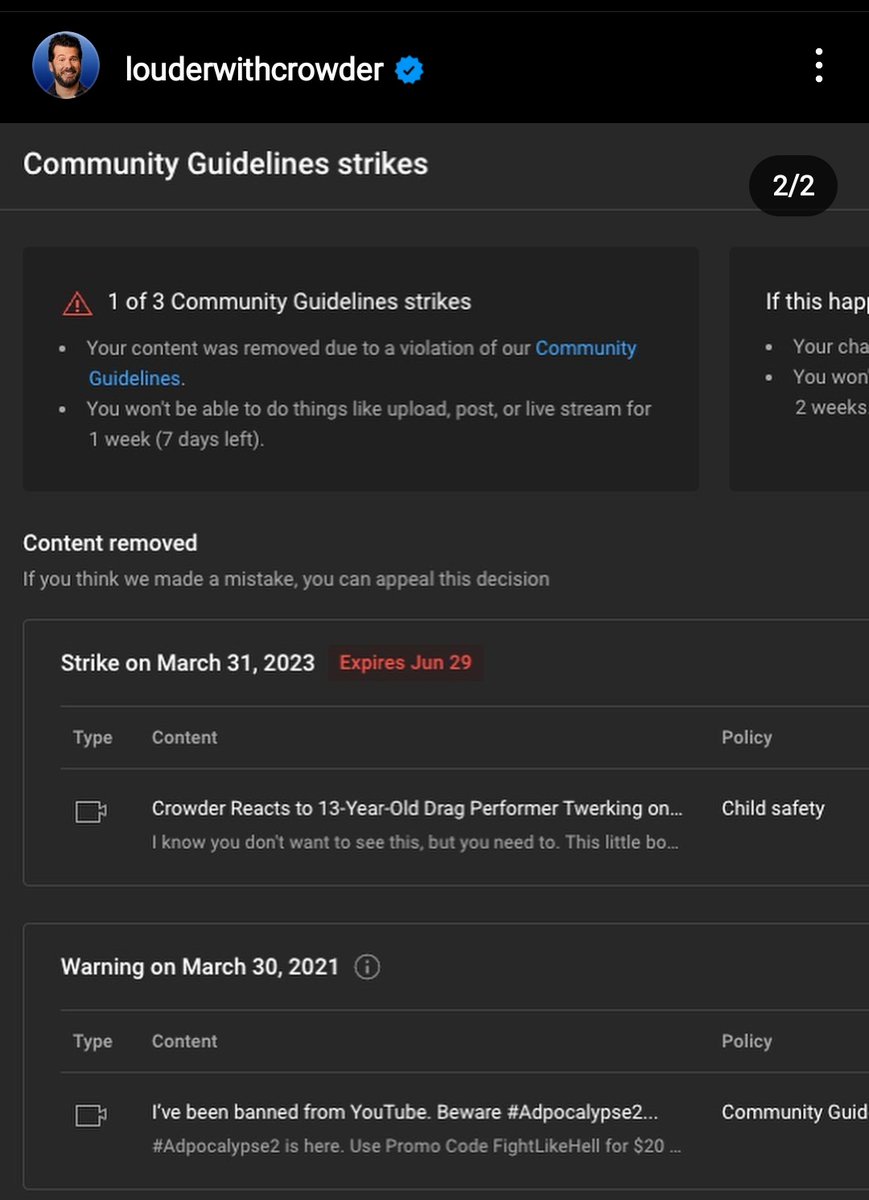
Task: Select '#Adpocalypse2 is here. Use Promo Code' description
Action: coord(417,1146)
